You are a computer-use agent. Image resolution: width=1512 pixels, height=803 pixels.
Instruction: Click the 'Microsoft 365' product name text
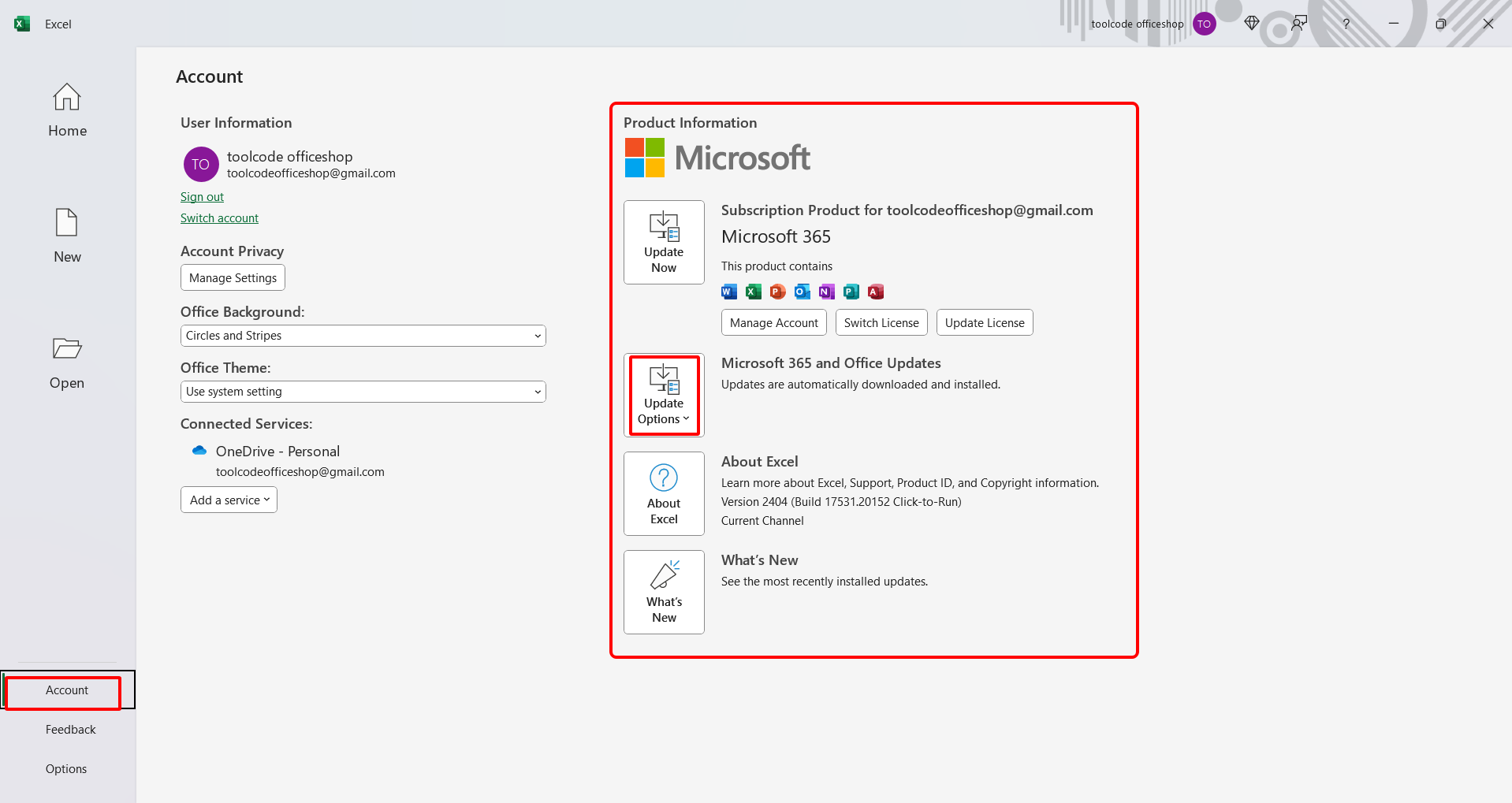[776, 236]
